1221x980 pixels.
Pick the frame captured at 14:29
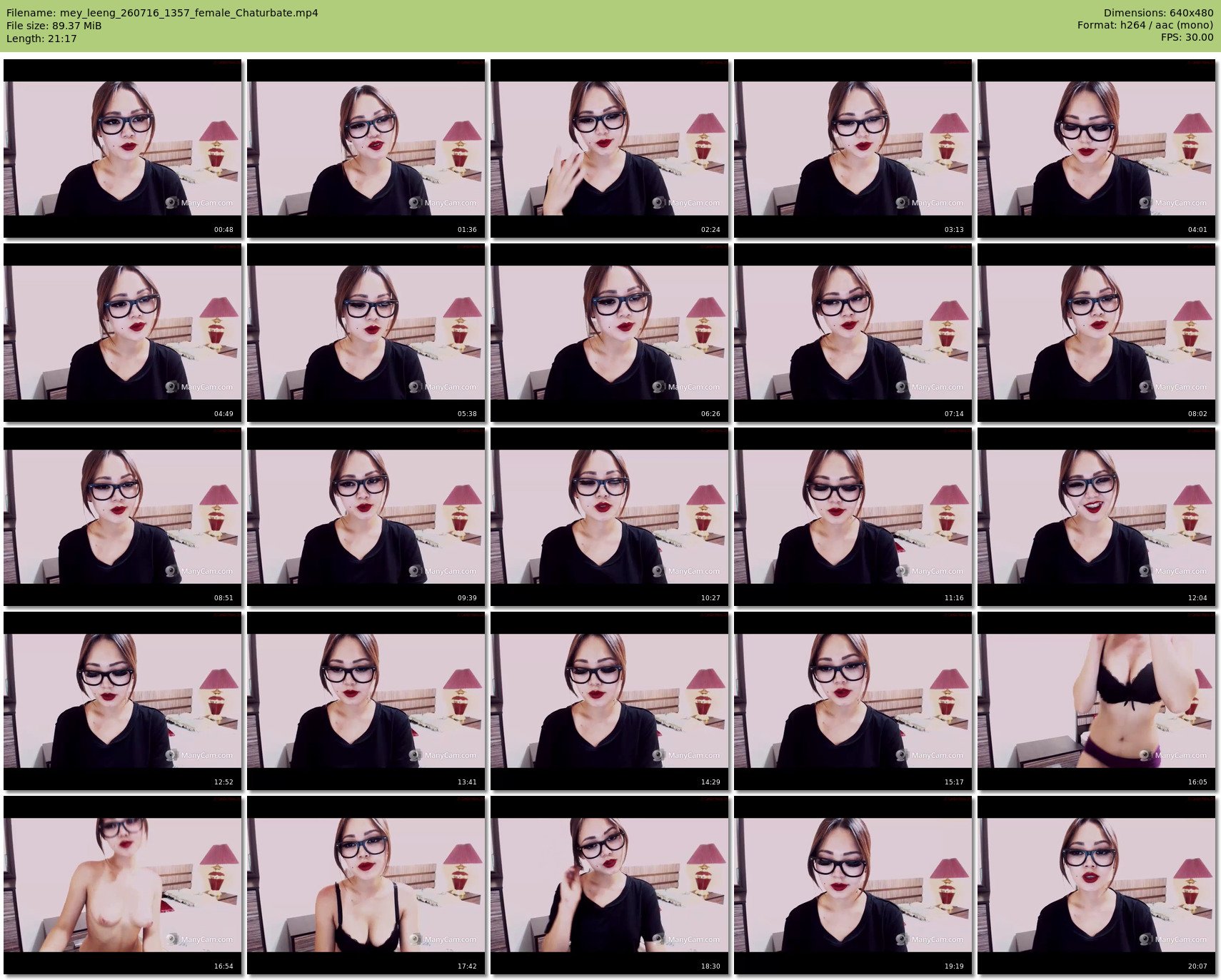(x=610, y=701)
